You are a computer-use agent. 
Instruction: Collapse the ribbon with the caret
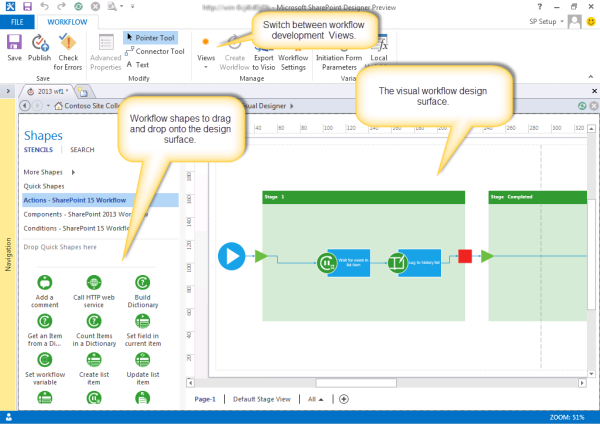[591, 77]
